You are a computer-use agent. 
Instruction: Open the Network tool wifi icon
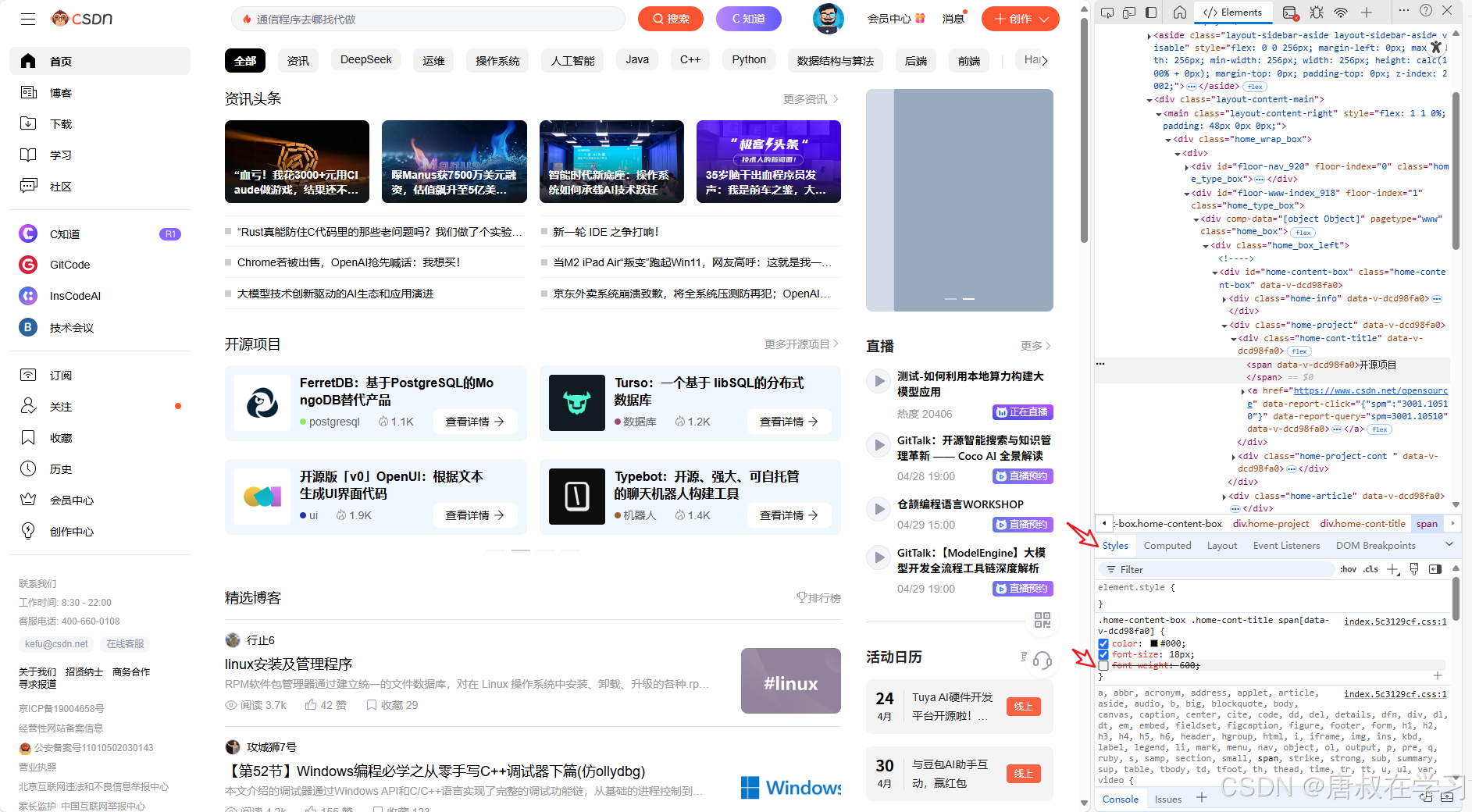coord(1341,12)
